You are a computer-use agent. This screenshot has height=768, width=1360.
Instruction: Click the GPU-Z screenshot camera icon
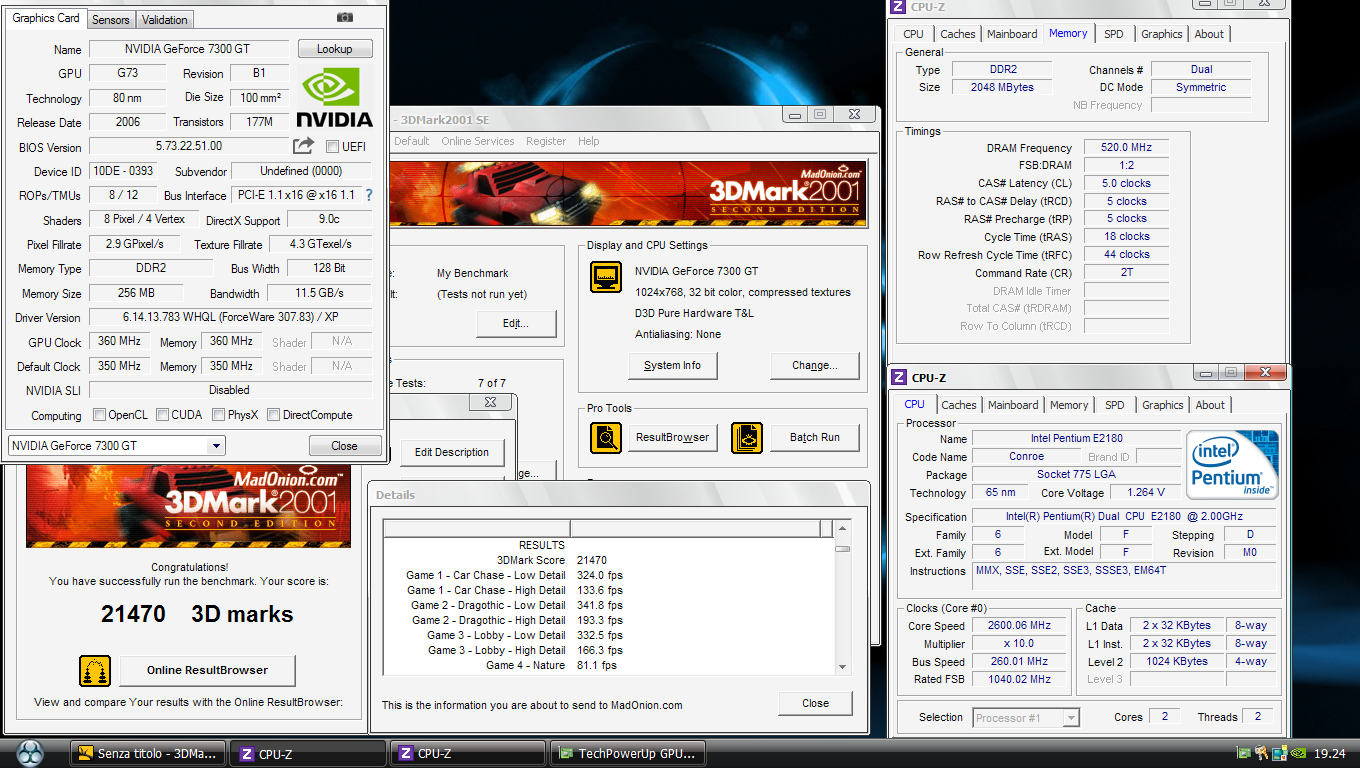[x=345, y=17]
